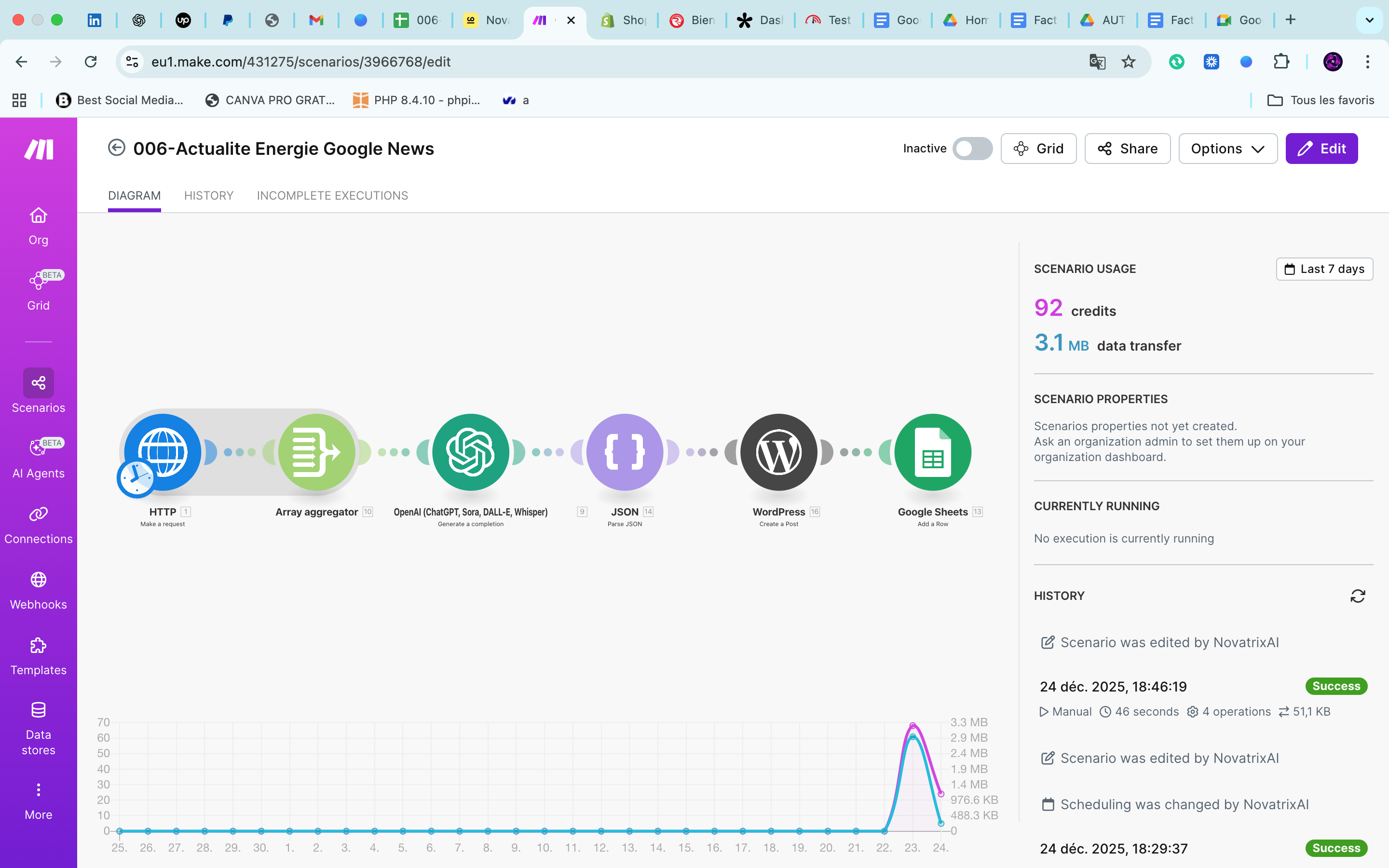Image resolution: width=1389 pixels, height=868 pixels.
Task: Click the OpenAI module icon
Action: [x=470, y=452]
